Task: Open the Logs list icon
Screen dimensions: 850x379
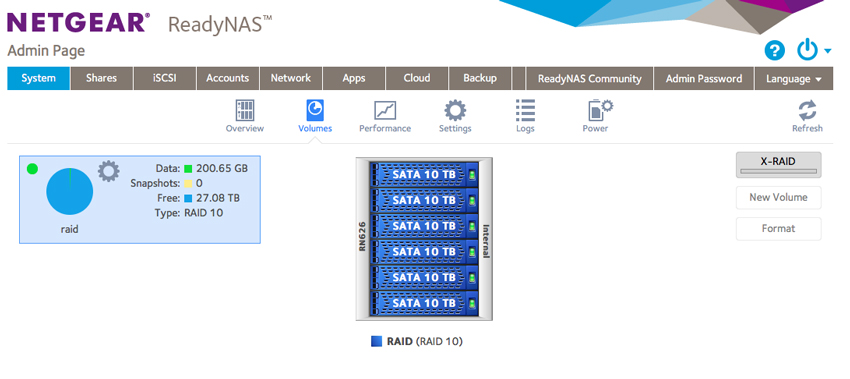Action: tap(525, 111)
